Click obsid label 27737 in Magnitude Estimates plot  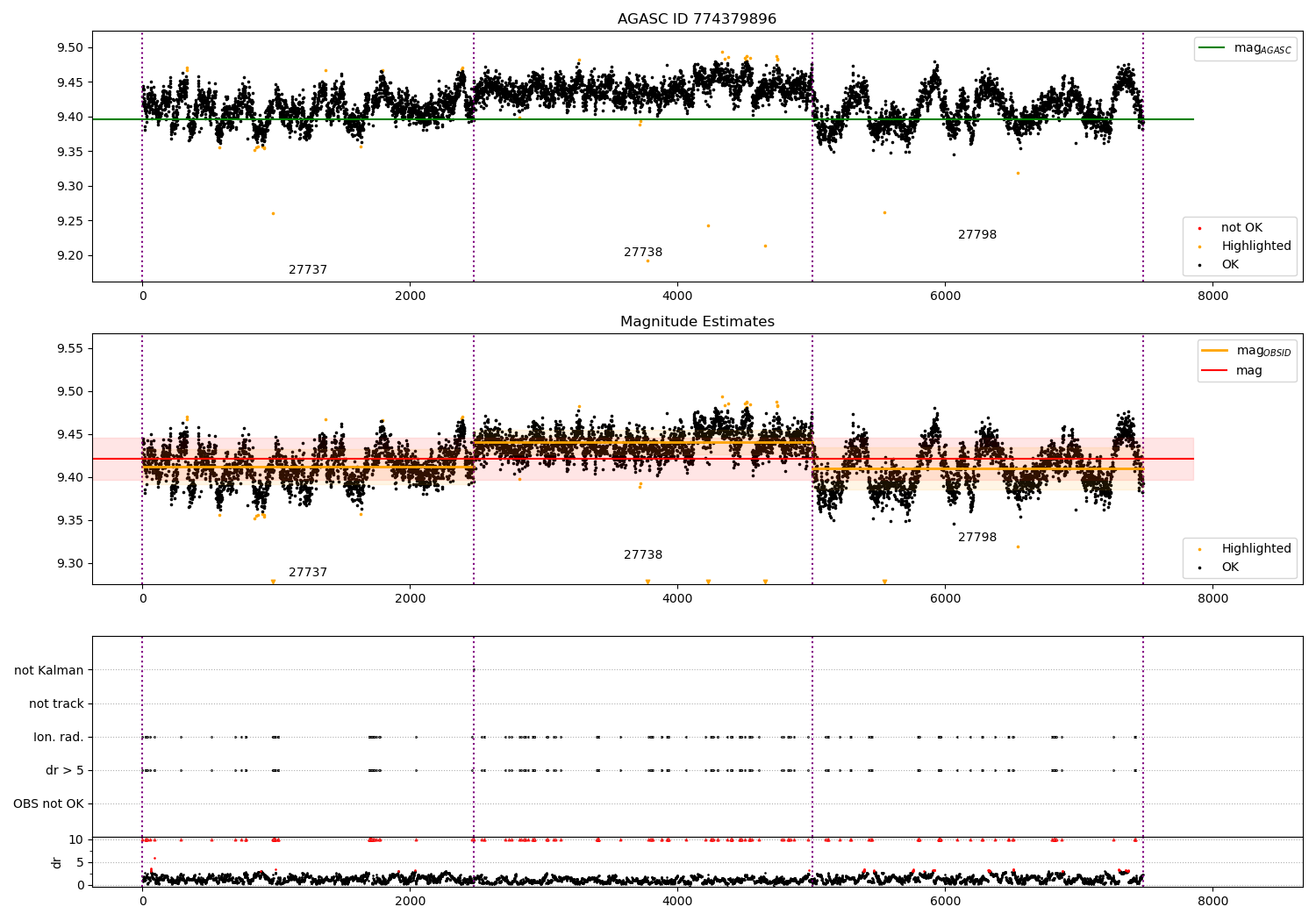(308, 573)
